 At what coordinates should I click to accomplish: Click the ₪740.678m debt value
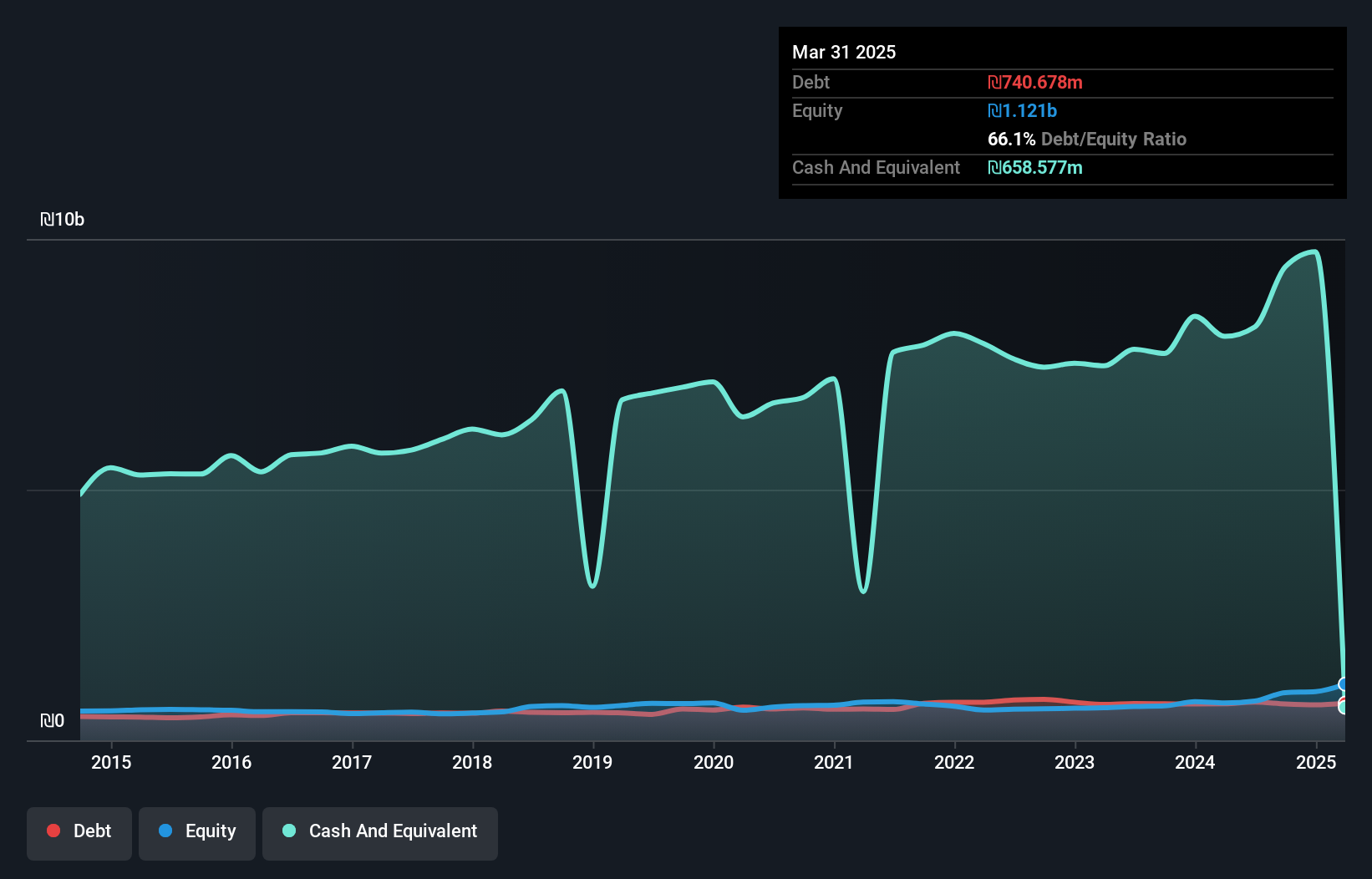[1035, 82]
